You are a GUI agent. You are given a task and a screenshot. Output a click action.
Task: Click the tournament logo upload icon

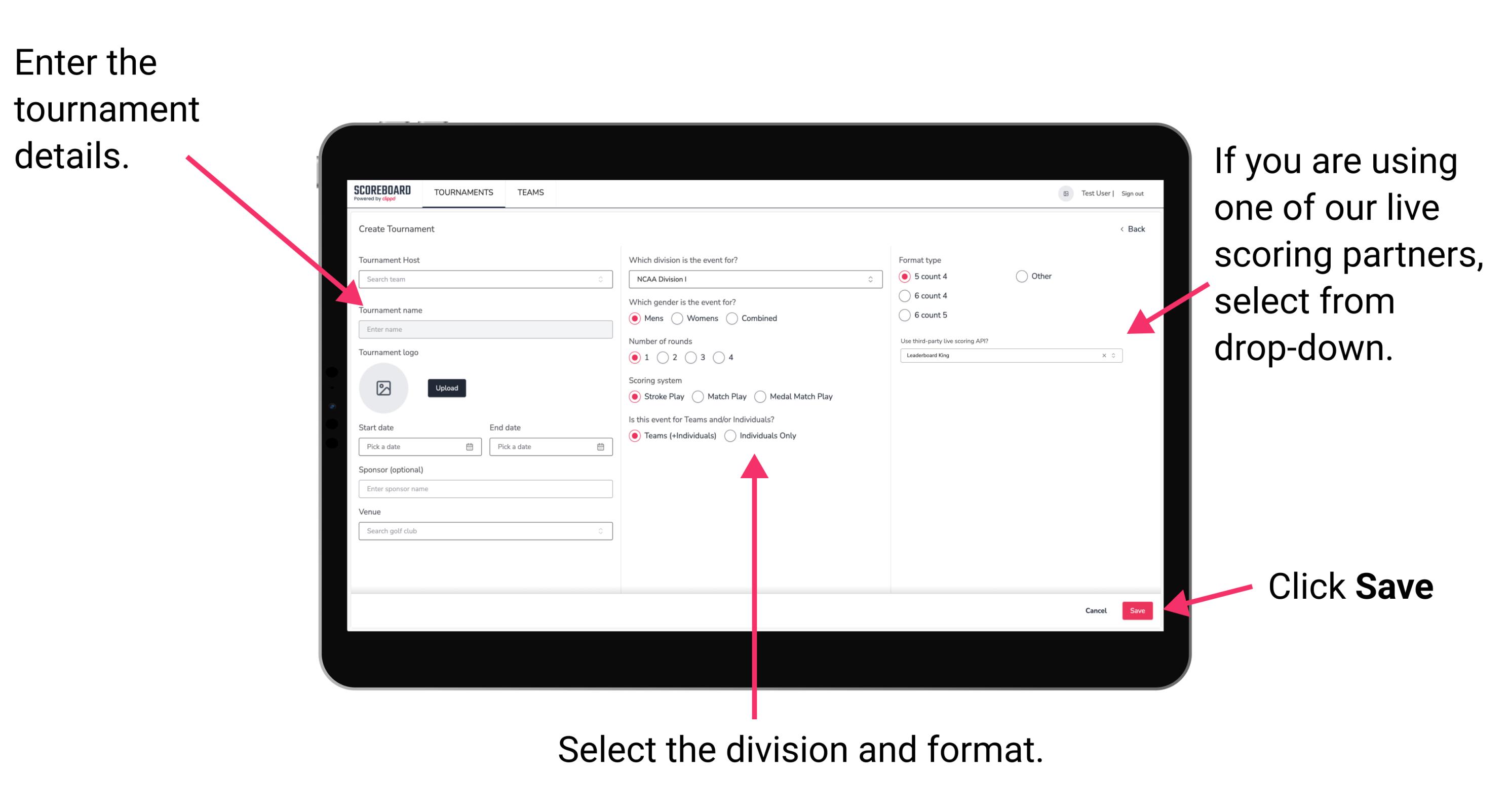click(385, 388)
